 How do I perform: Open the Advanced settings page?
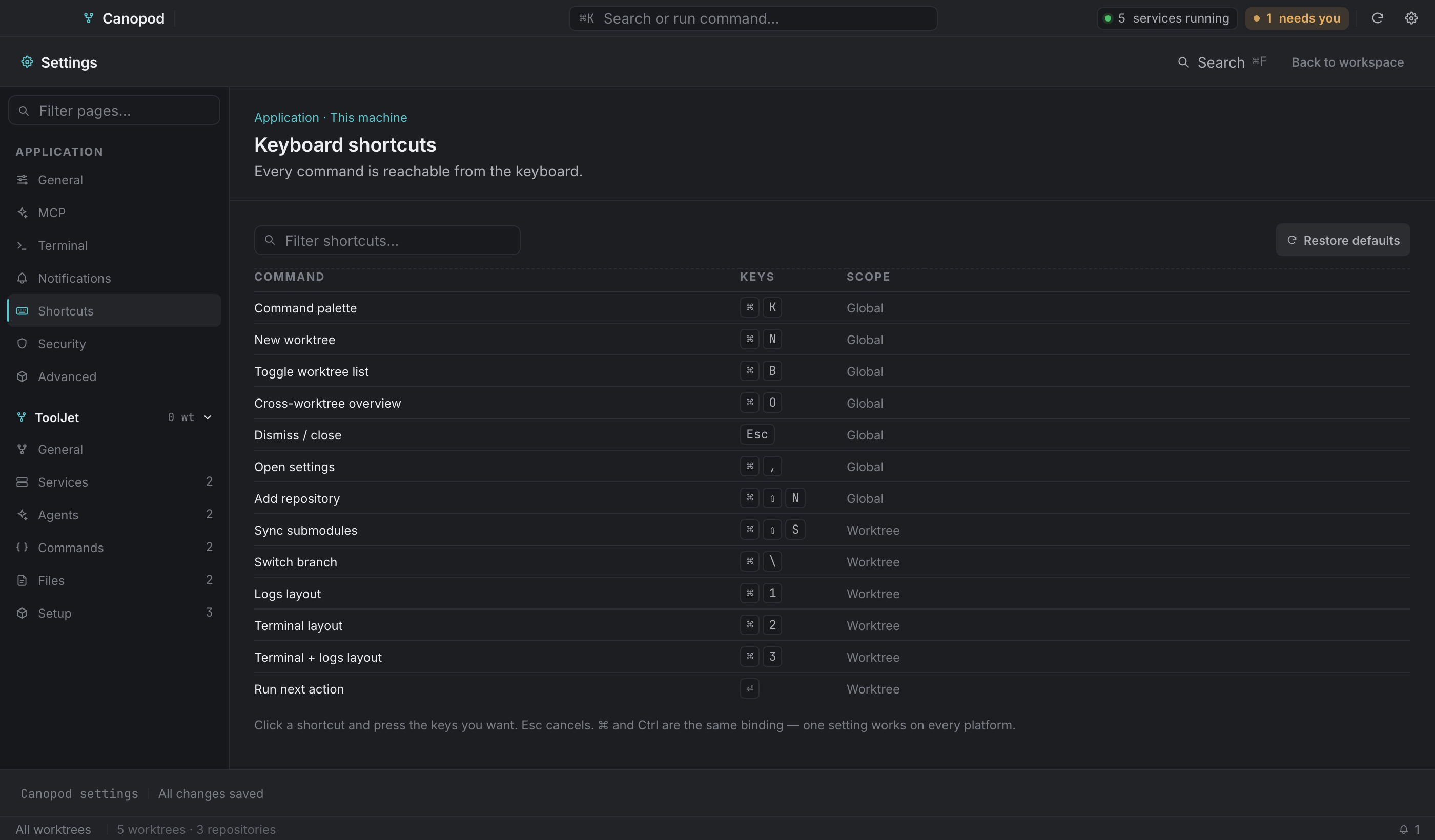click(114, 376)
